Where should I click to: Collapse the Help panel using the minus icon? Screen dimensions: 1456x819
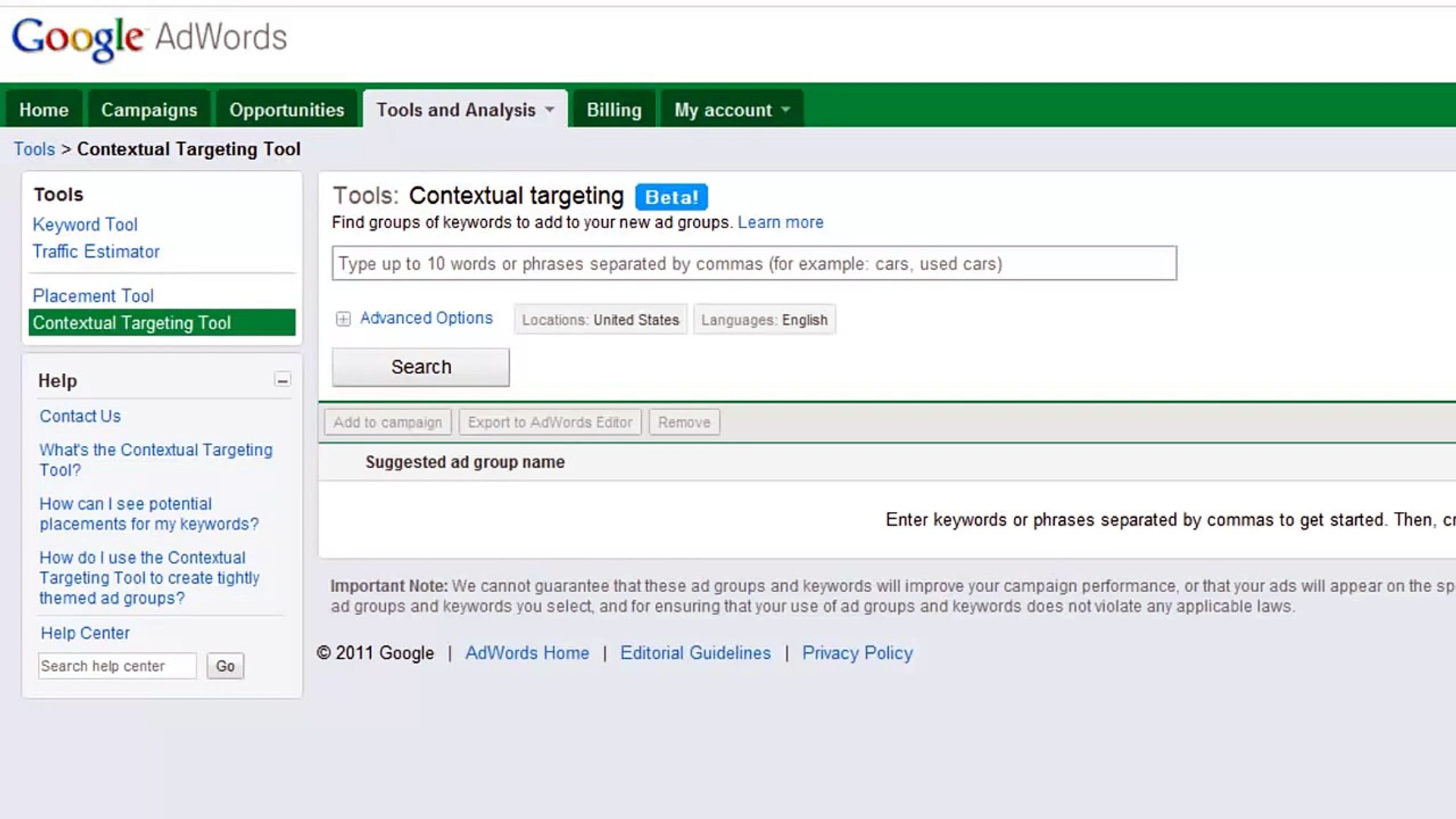point(283,380)
